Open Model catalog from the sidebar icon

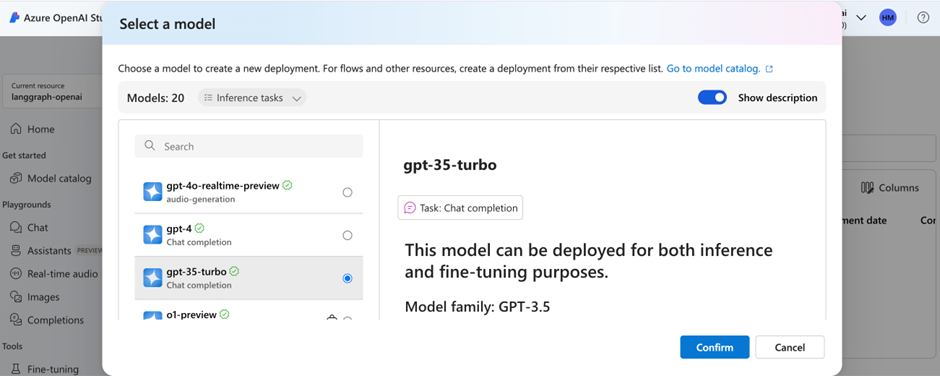[16, 178]
